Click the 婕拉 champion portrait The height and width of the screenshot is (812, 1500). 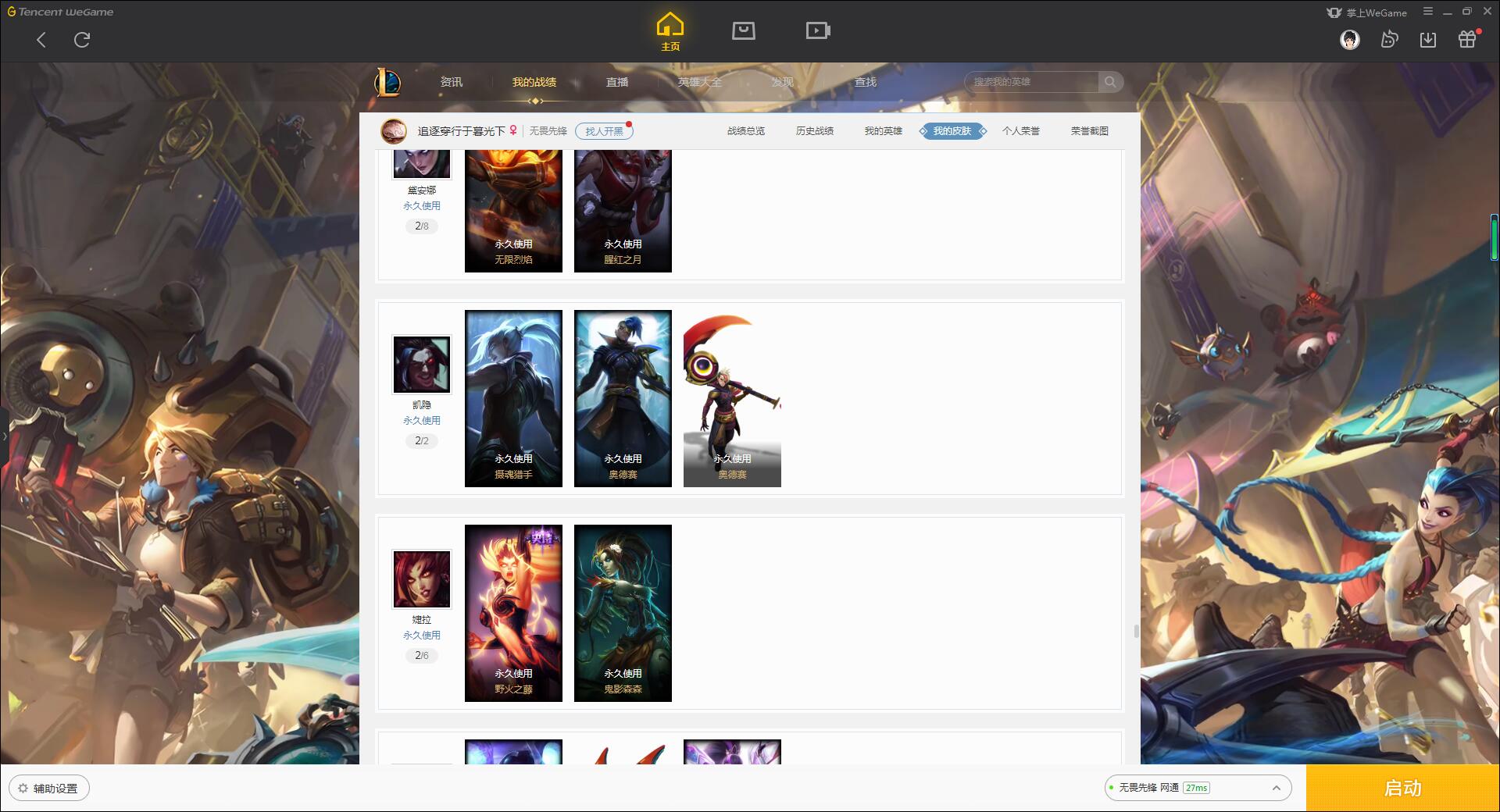422,579
